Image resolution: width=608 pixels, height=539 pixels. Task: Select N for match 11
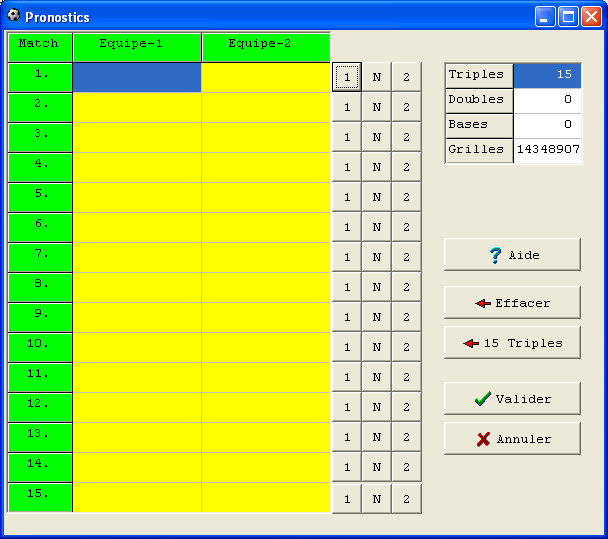coord(377,377)
